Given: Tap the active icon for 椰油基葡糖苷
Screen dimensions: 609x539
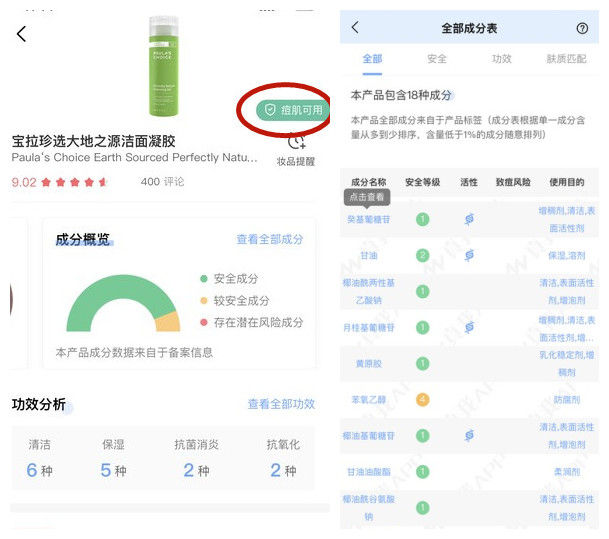Looking at the screenshot, I should coord(469,436).
